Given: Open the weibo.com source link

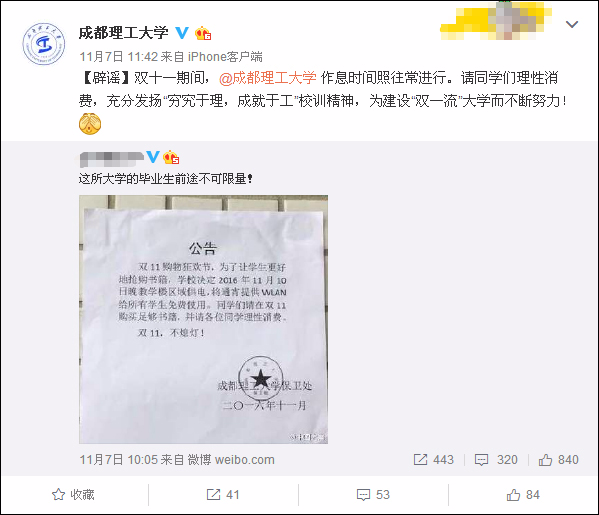Looking at the screenshot, I should pyautogui.click(x=245, y=460).
